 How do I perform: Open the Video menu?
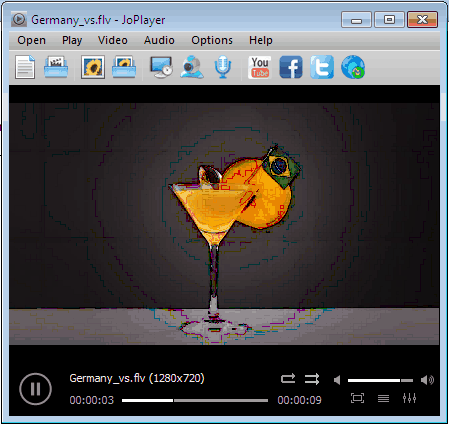click(113, 40)
